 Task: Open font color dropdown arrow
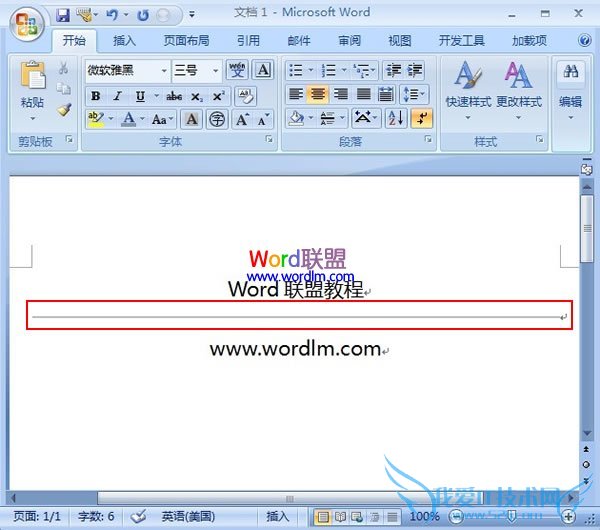[142, 119]
